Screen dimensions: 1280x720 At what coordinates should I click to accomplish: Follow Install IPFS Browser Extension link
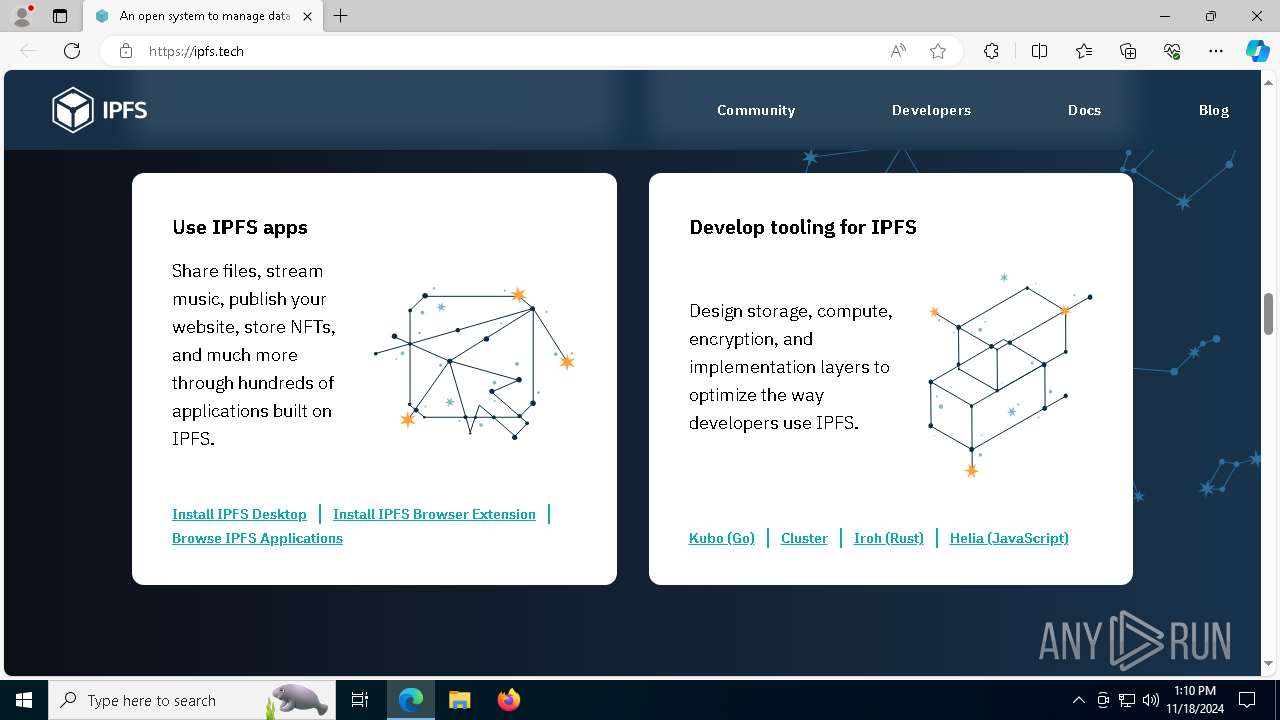pyautogui.click(x=434, y=514)
